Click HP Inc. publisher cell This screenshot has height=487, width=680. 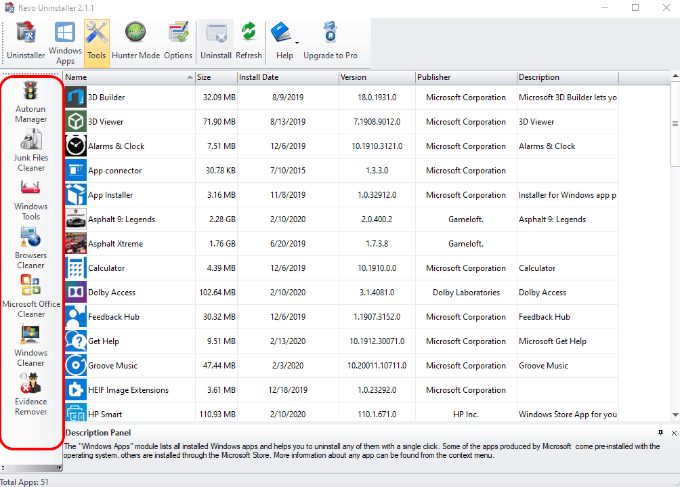click(466, 414)
